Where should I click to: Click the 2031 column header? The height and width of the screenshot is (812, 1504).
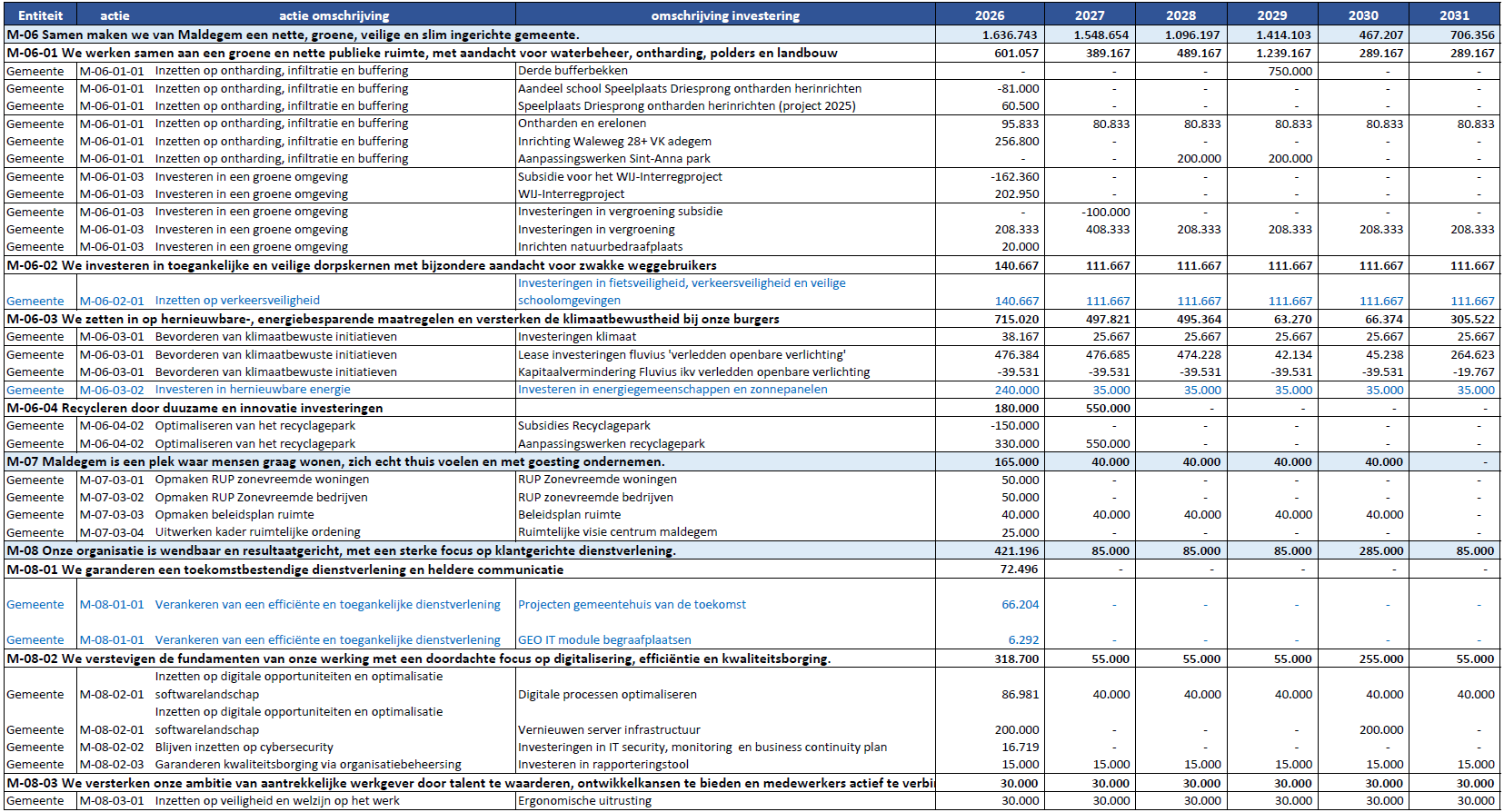(x=1454, y=15)
